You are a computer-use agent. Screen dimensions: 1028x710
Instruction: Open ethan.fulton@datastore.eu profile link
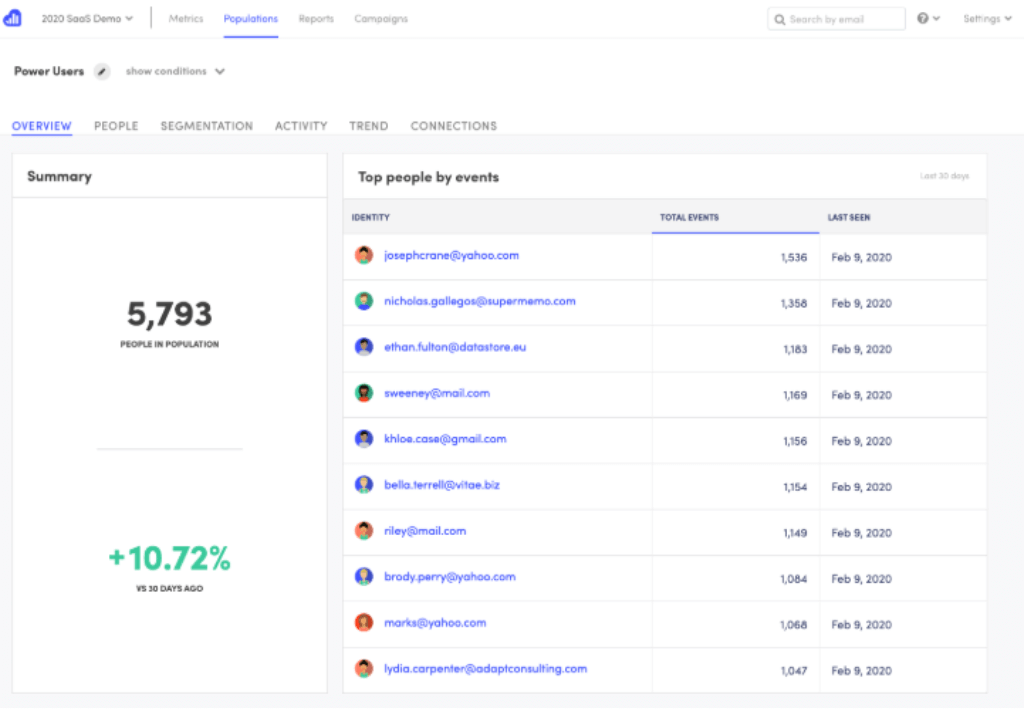455,347
